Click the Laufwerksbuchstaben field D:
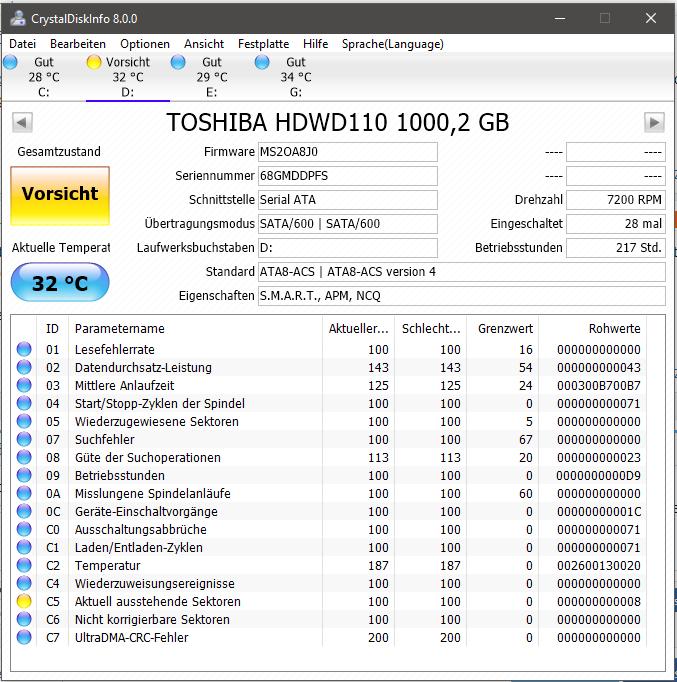677x682 pixels. coord(347,247)
